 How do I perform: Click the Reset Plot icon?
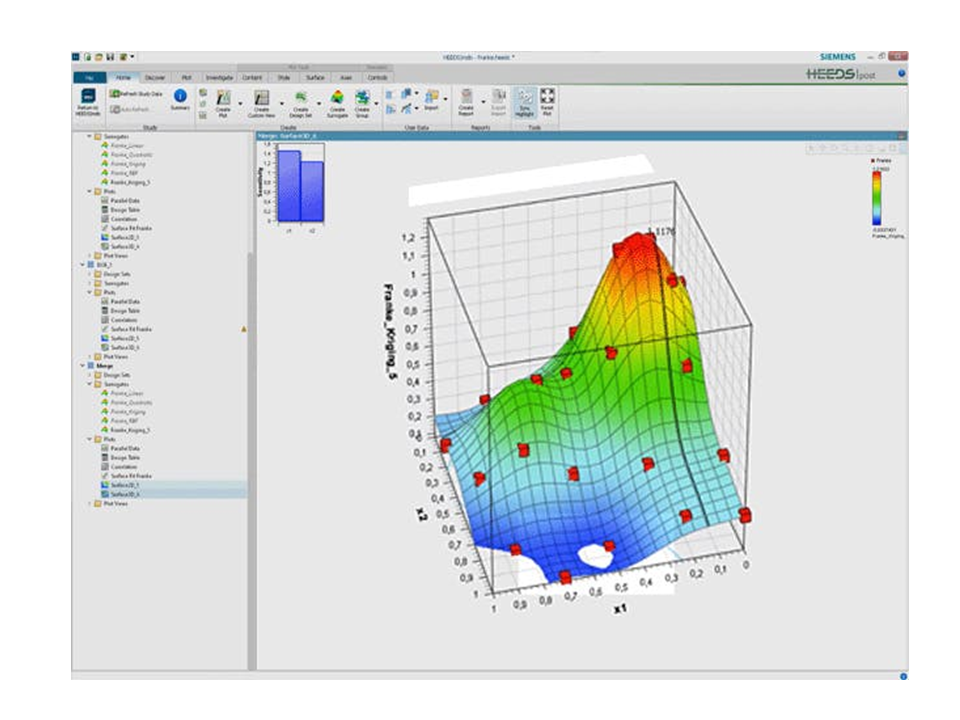pyautogui.click(x=547, y=96)
